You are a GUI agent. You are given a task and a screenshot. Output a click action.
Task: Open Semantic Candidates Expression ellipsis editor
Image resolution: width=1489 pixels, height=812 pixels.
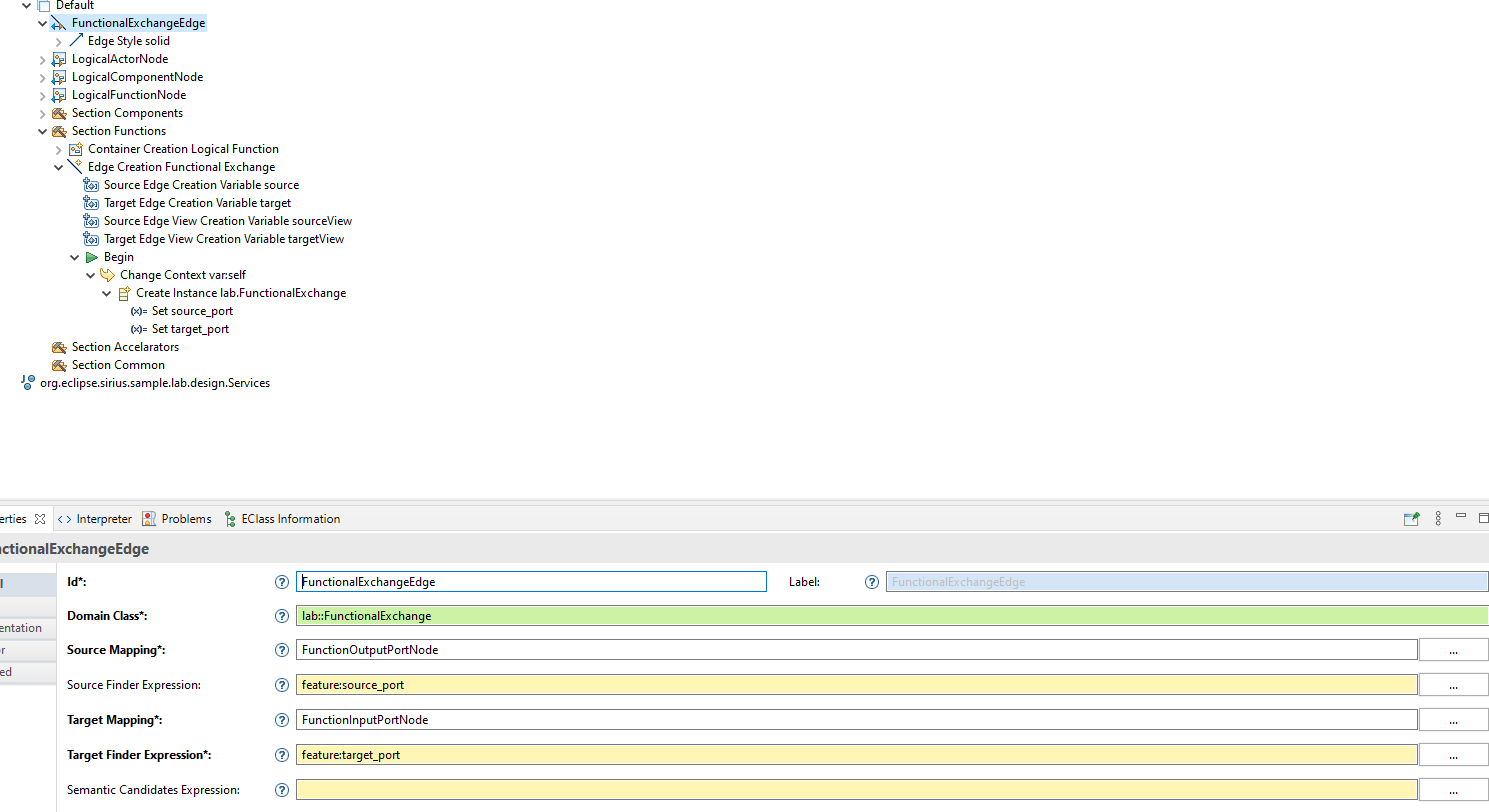(x=1453, y=790)
